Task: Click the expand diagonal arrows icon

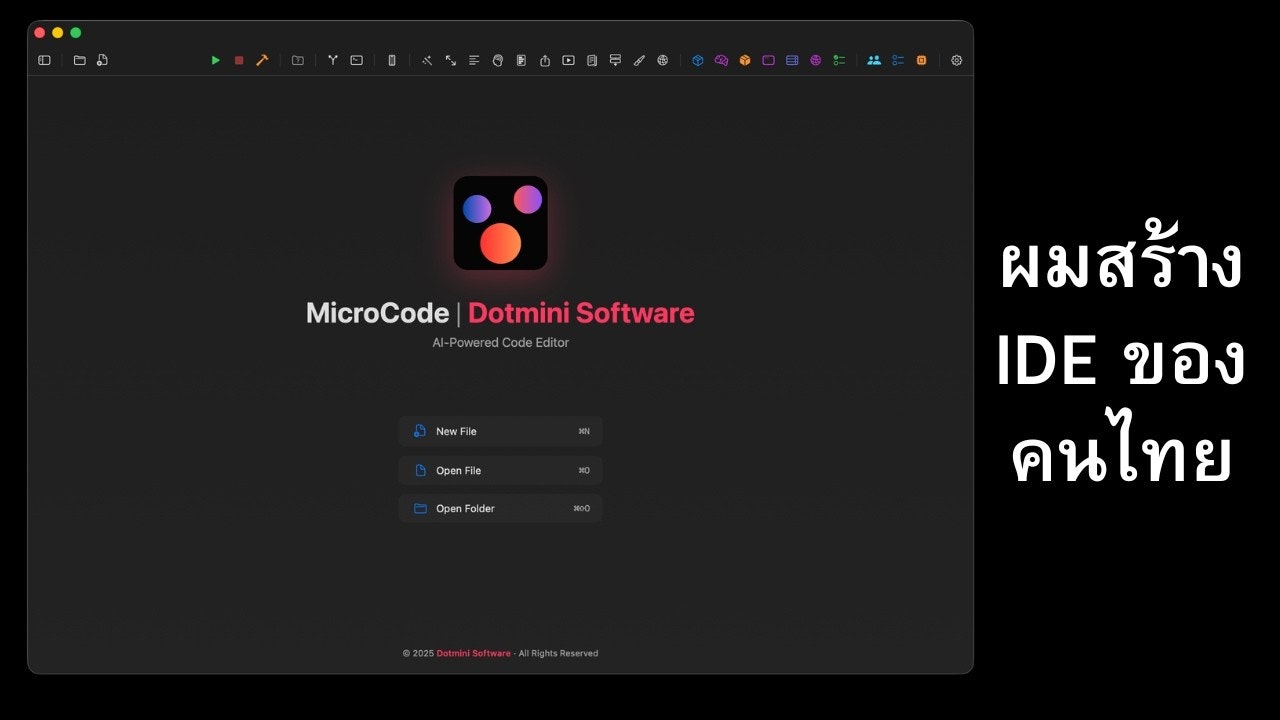Action: 451,60
